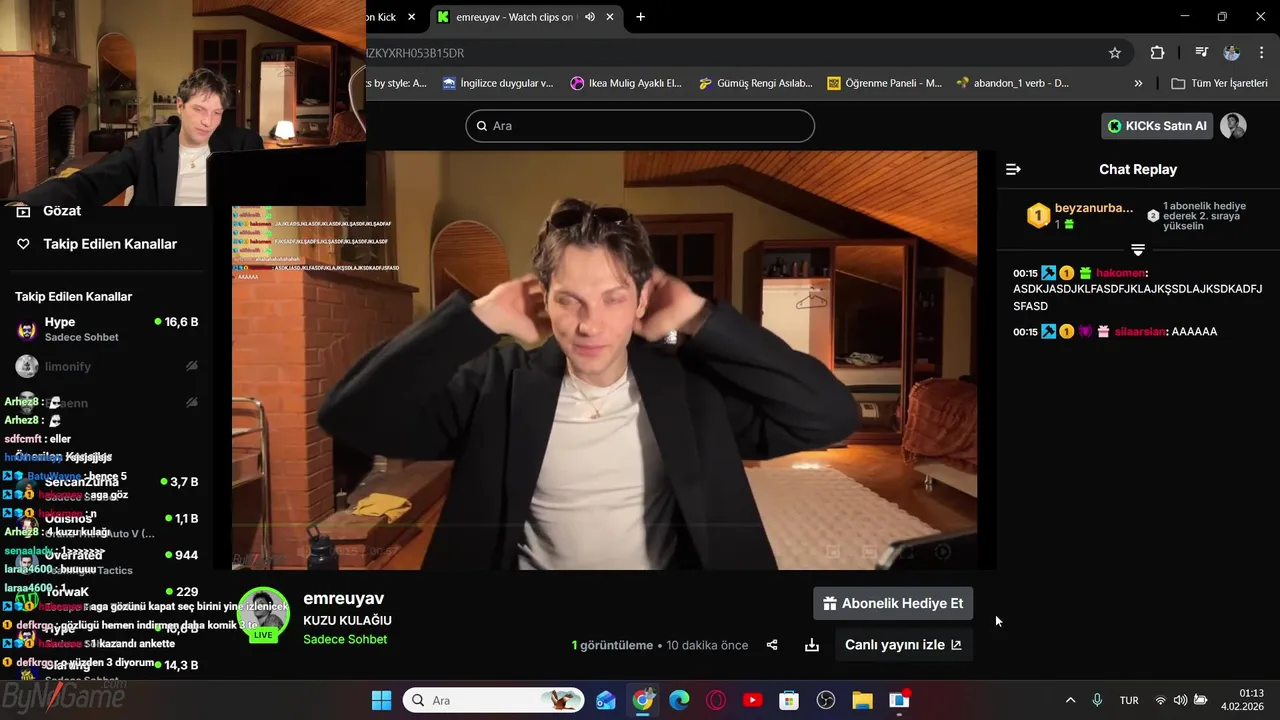
Task: Switch to the emreuyav Watch clips tab
Action: (515, 17)
